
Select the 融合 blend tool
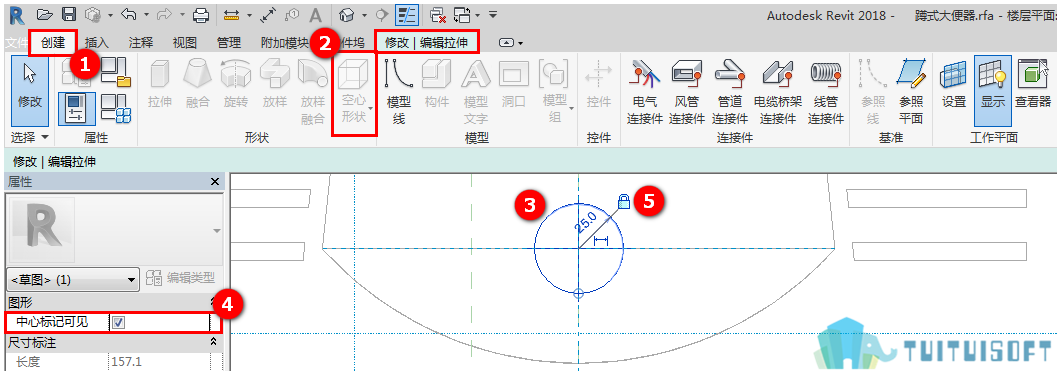[x=198, y=85]
